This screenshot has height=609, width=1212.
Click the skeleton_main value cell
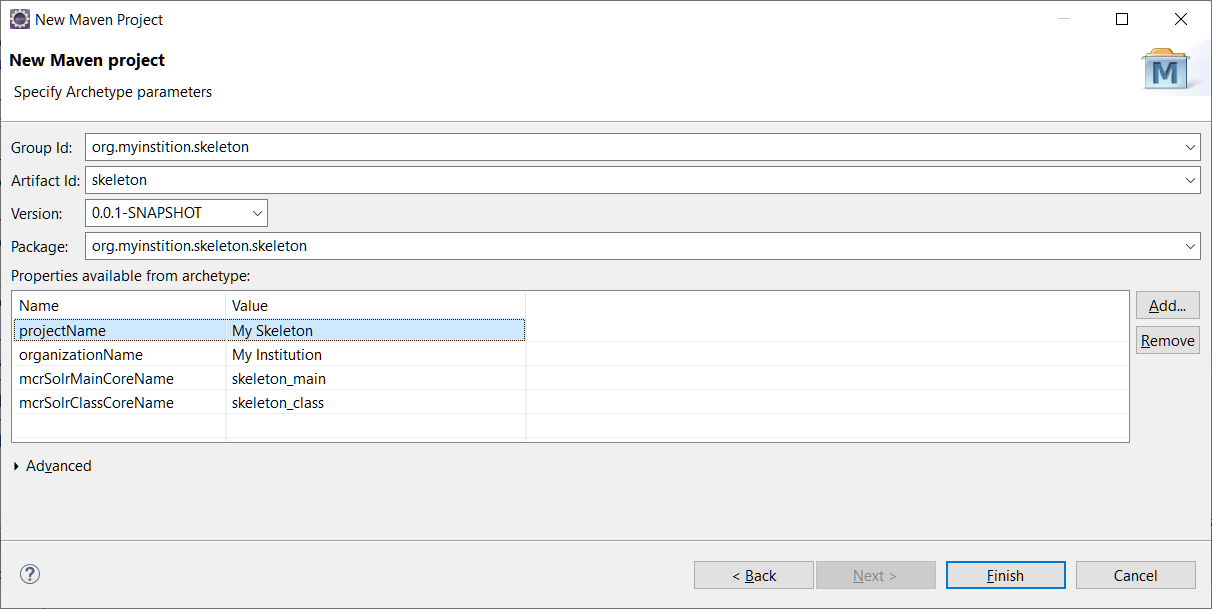pos(376,378)
